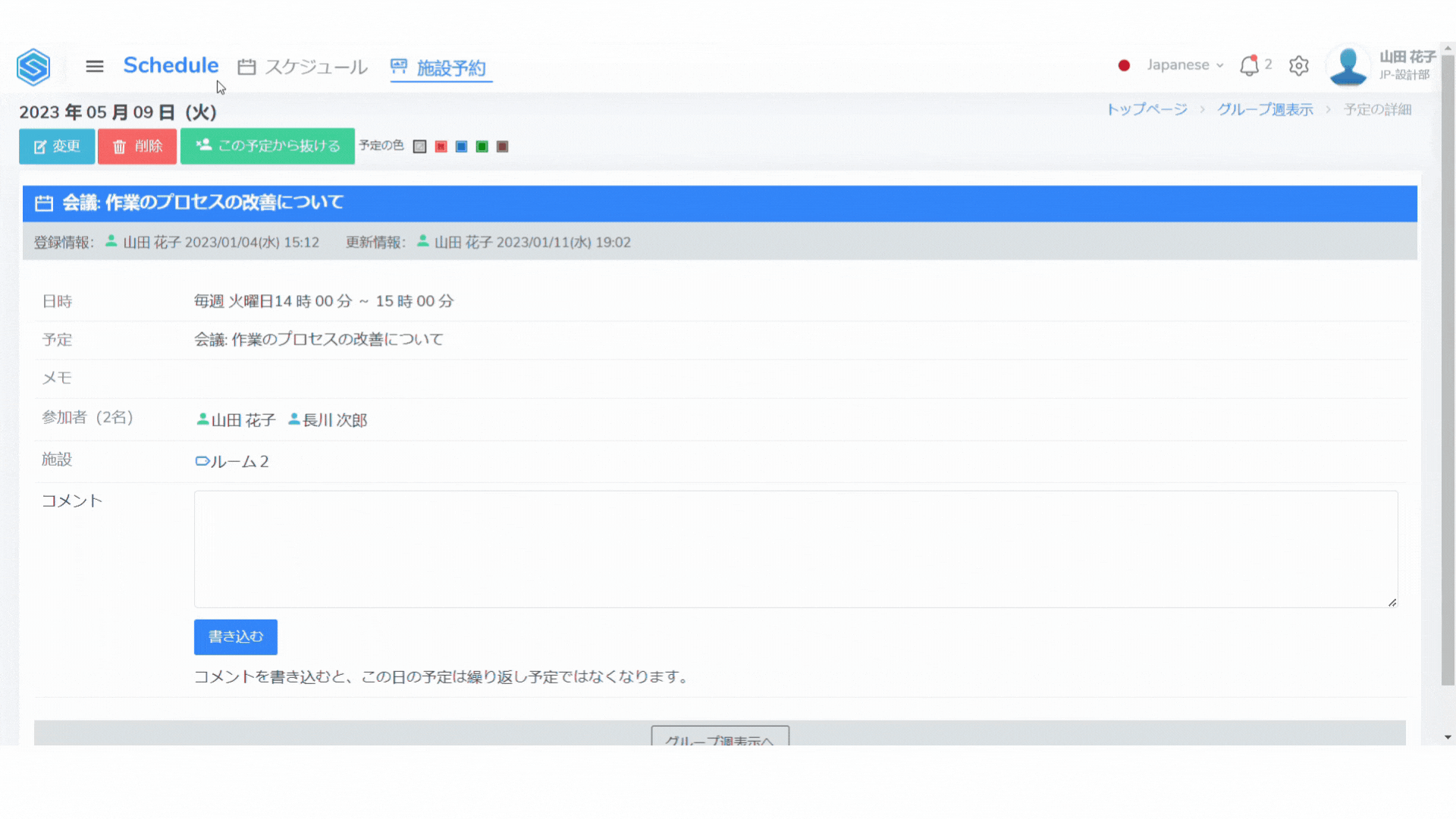Click the notification bell icon
The image size is (1456, 819).
1249,66
